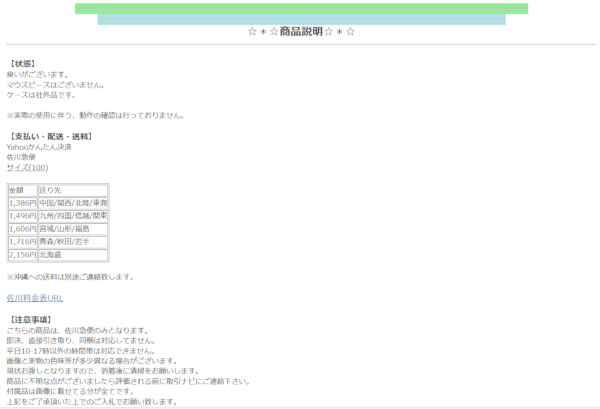Screen dimensions: 600x409
Task: Click the 1,716円 price cell
Action: [x=22, y=242]
